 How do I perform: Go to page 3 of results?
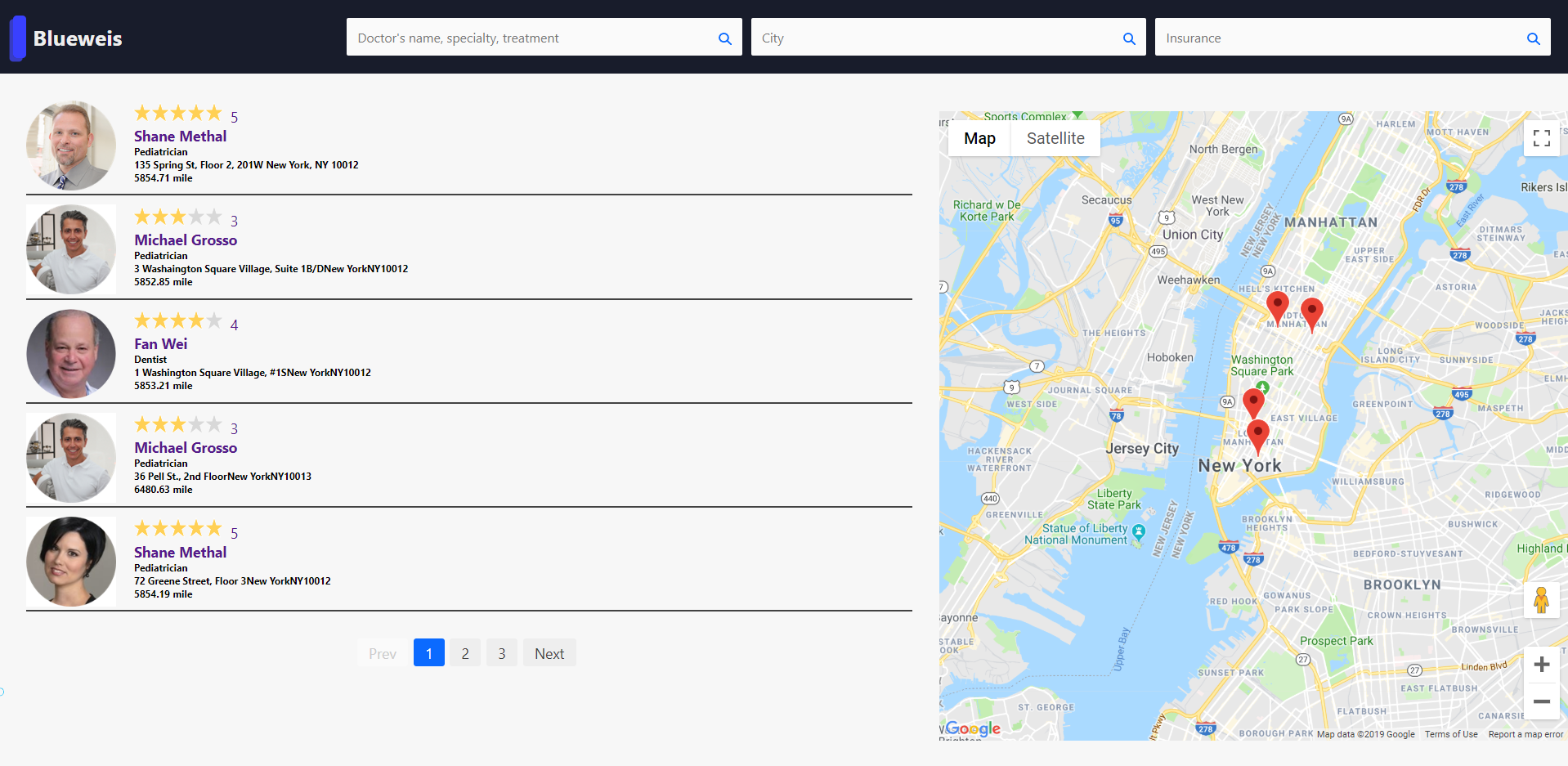502,653
